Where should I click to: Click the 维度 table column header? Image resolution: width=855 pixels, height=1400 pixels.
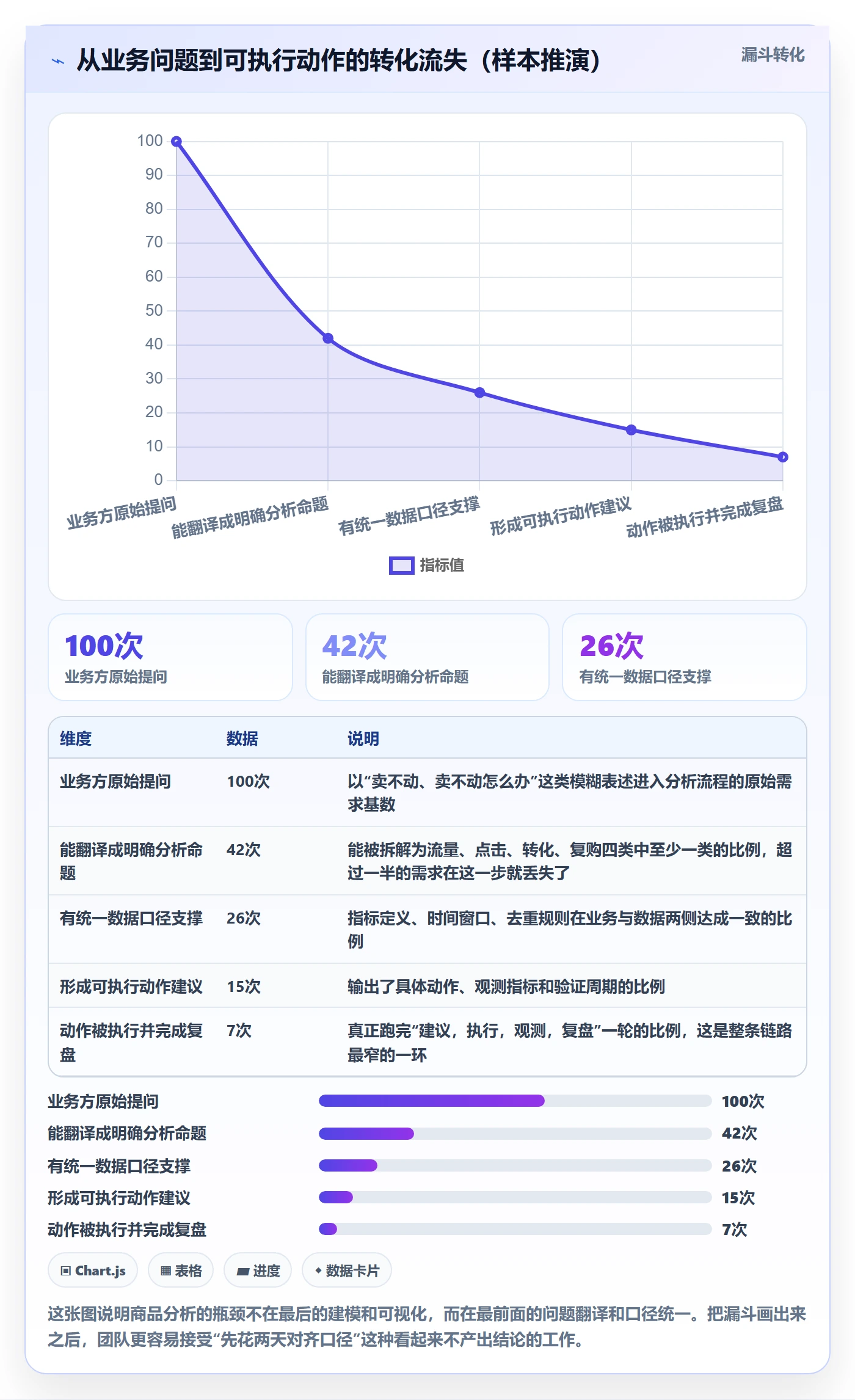click(76, 738)
